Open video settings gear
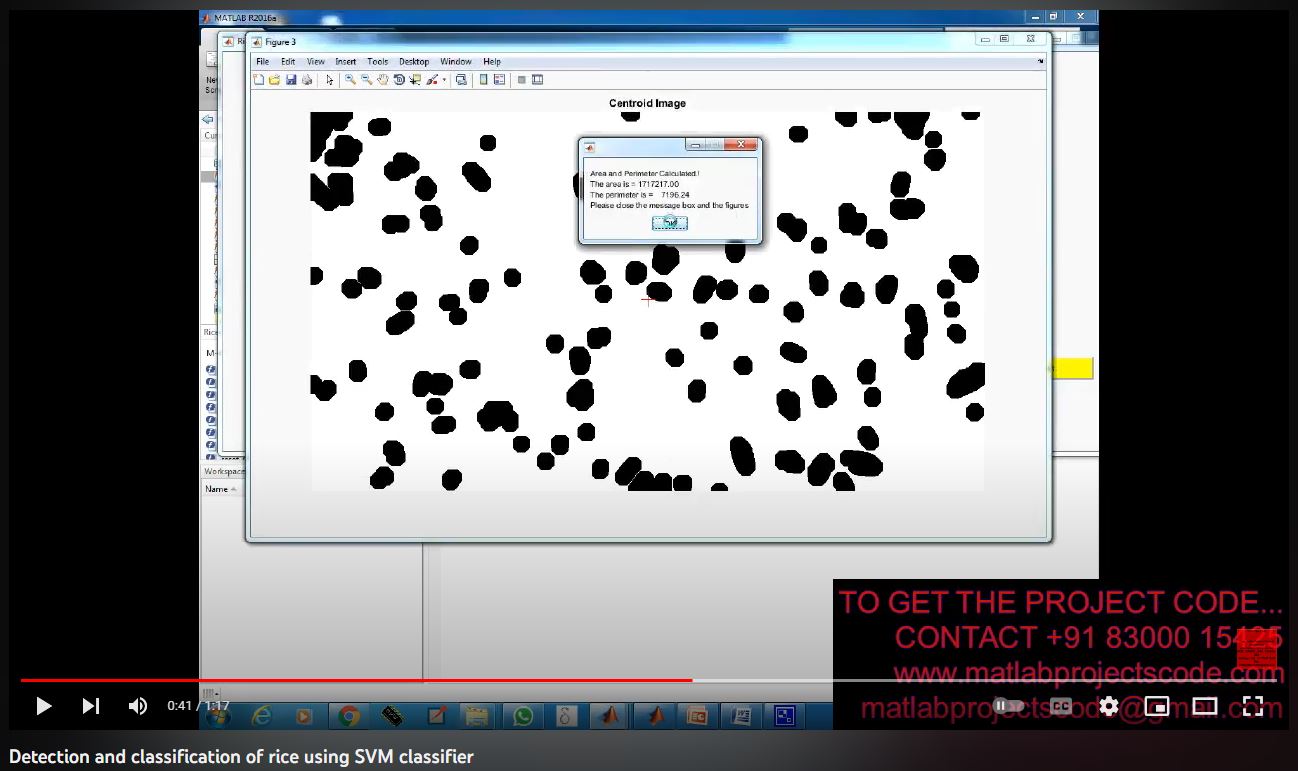This screenshot has height=771, width=1298. (x=1109, y=706)
